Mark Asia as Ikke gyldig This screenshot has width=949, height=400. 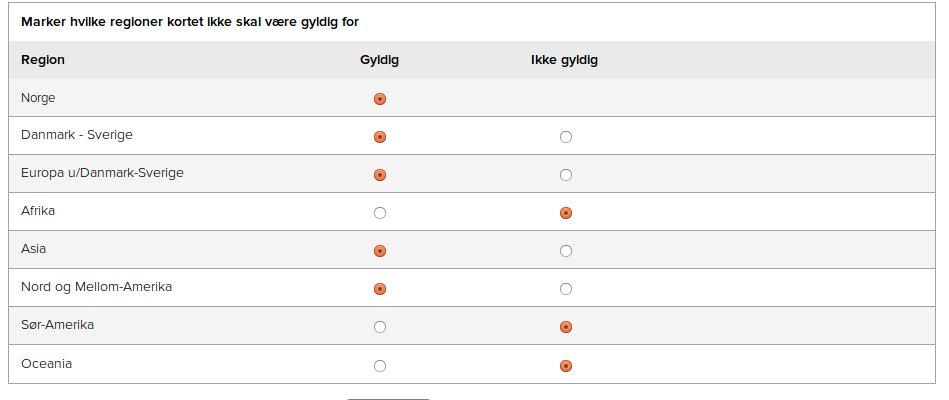(x=565, y=251)
